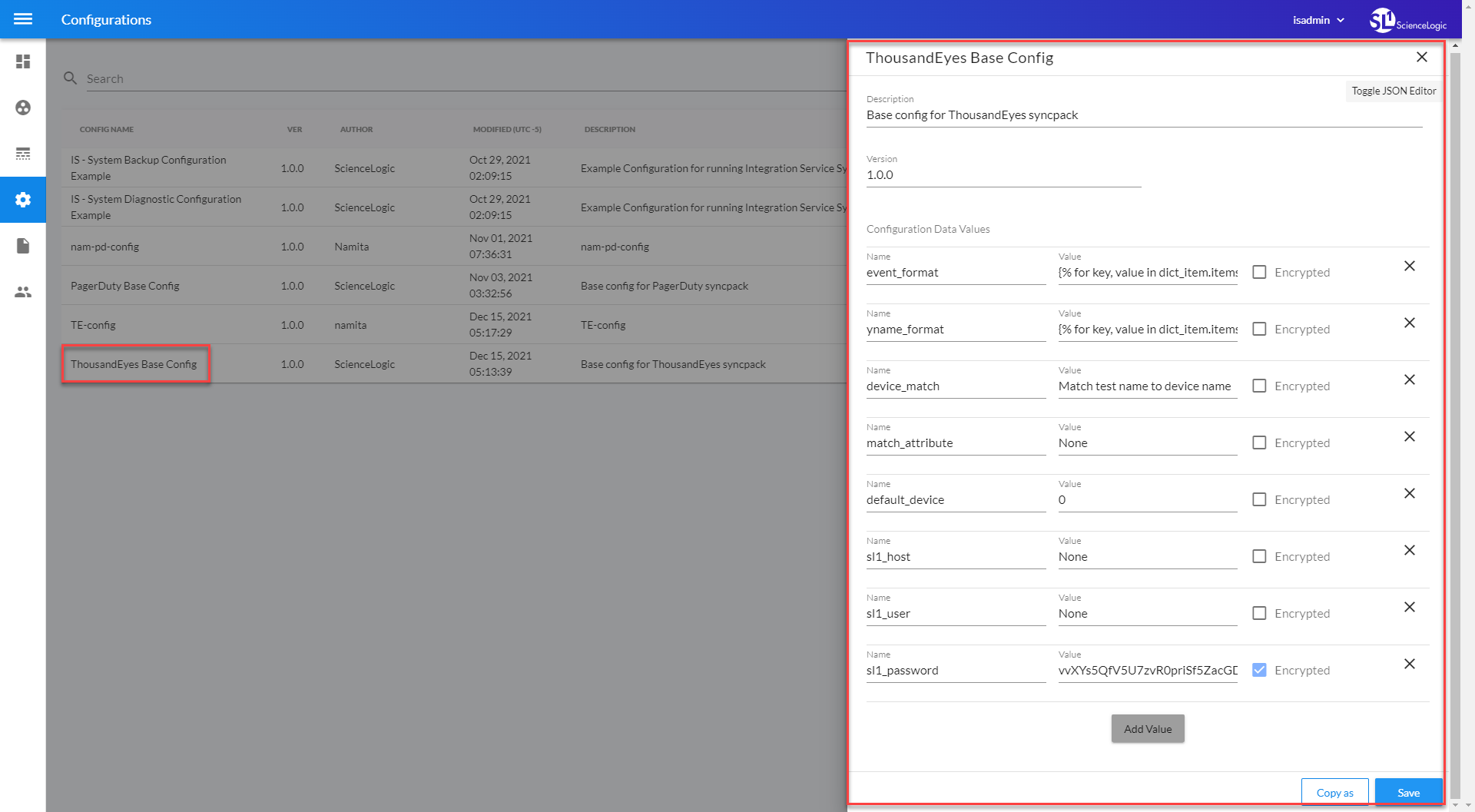
Task: Open ThousandEyes Base Config row
Action: (x=454, y=363)
